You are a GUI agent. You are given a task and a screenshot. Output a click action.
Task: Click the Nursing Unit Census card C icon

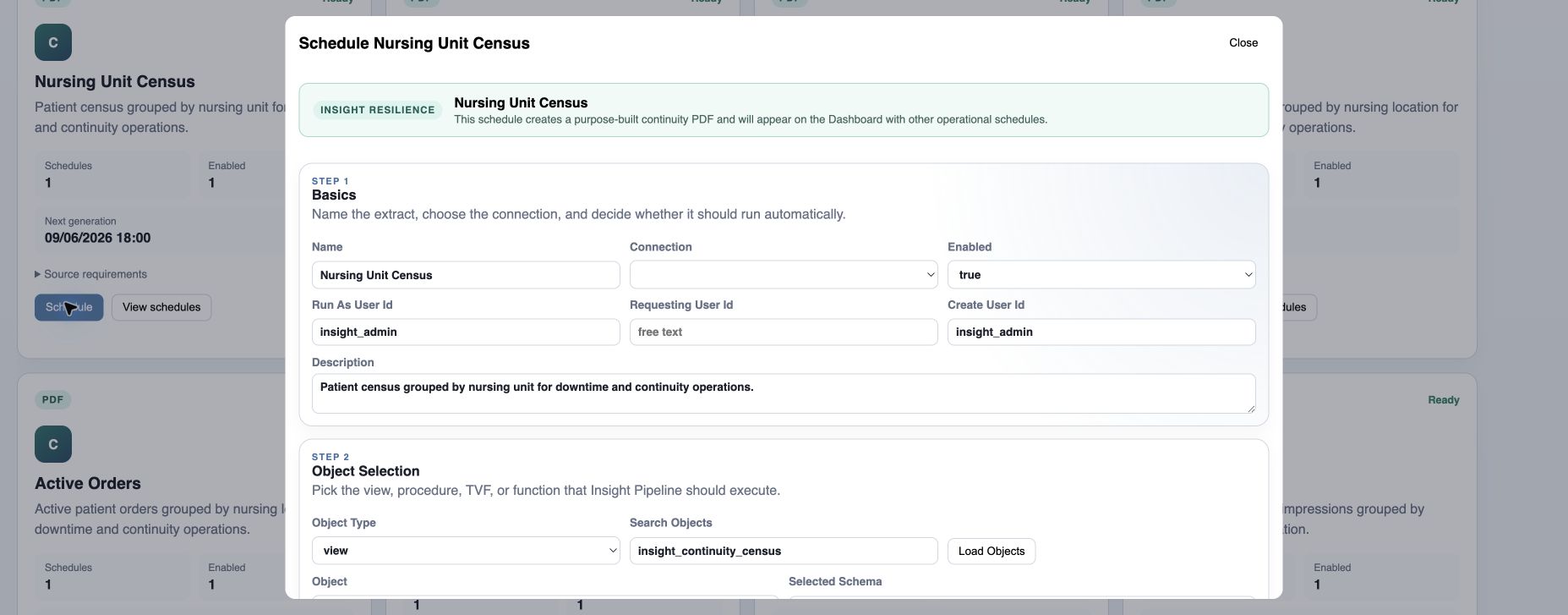click(x=53, y=42)
